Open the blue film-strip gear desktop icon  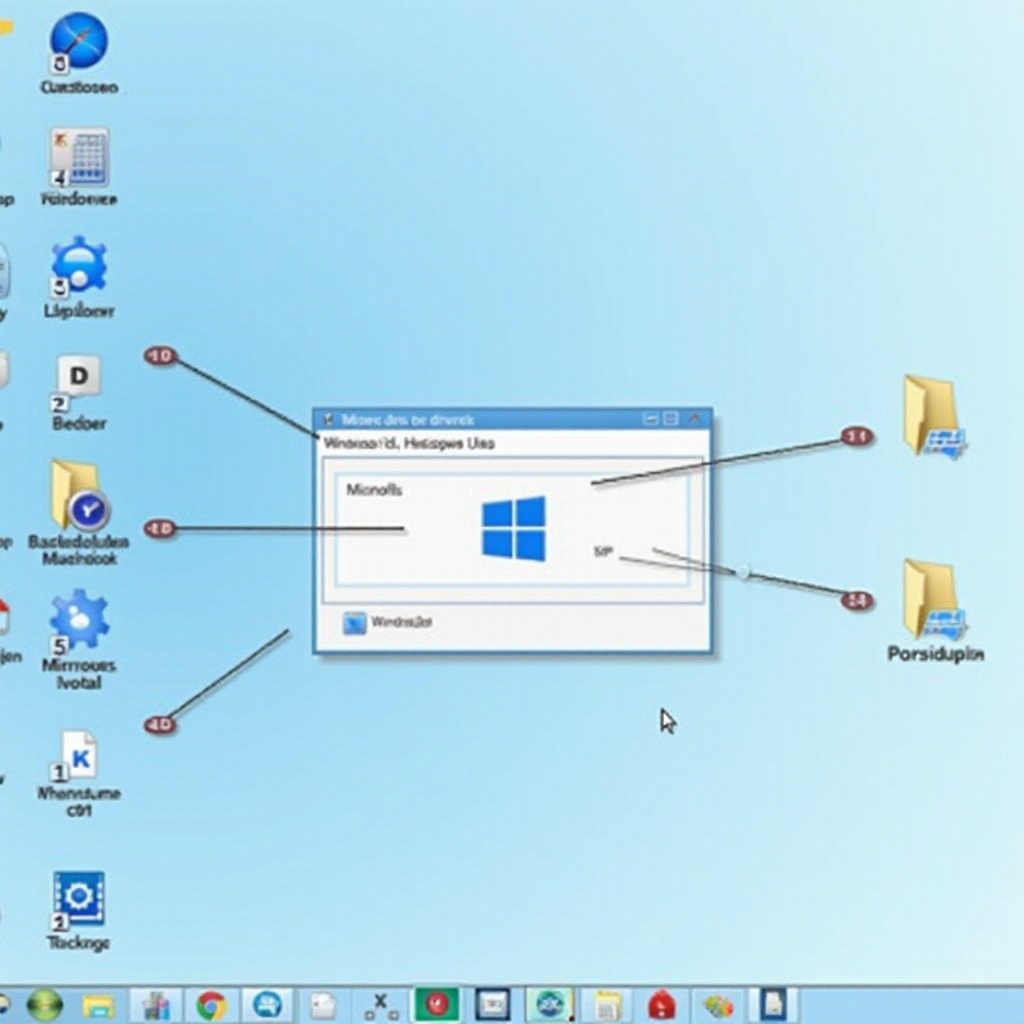pyautogui.click(x=79, y=899)
